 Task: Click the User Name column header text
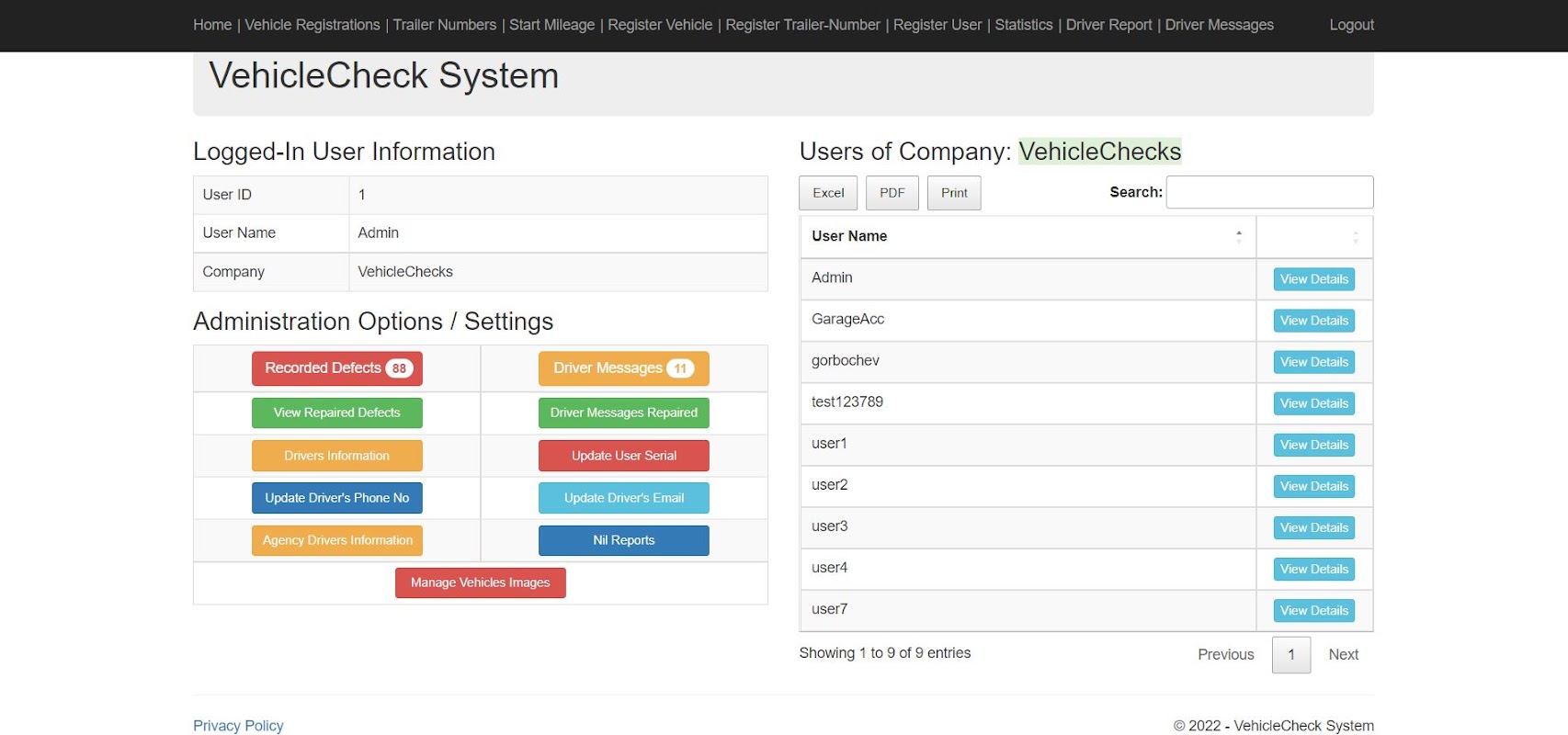click(x=849, y=236)
